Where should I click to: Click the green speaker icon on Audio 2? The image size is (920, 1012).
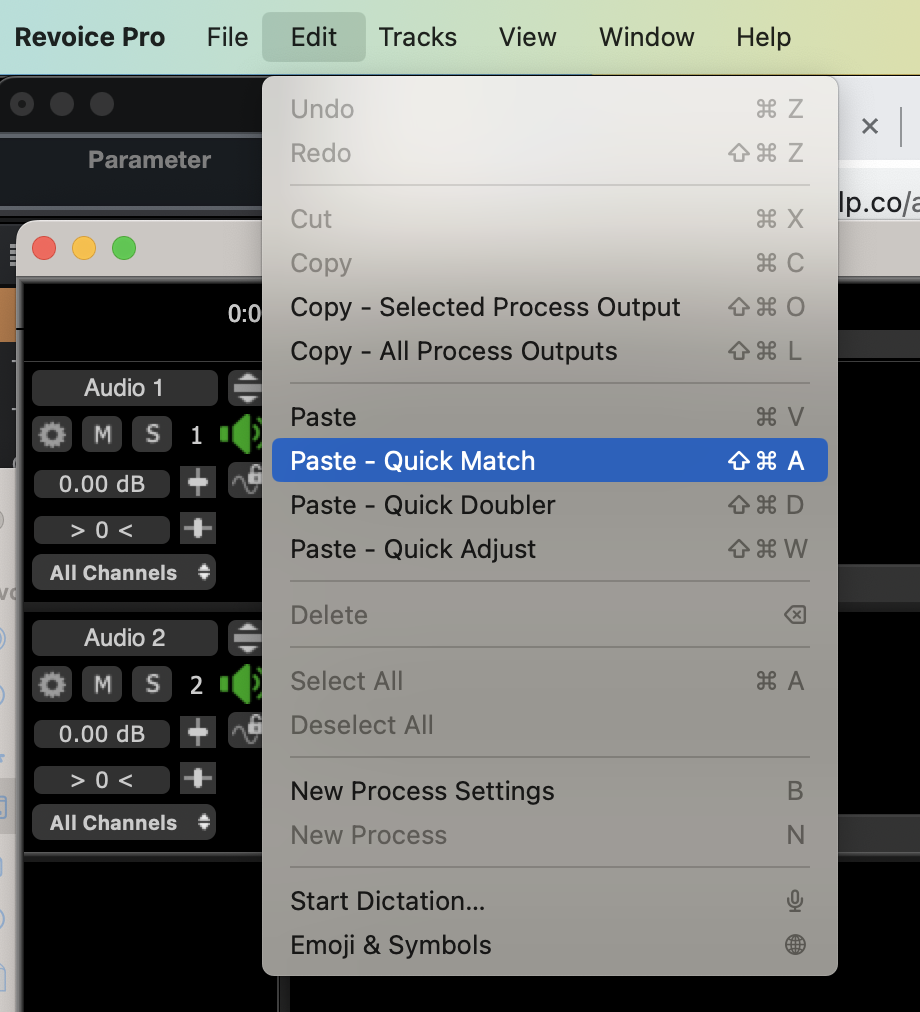tap(240, 684)
